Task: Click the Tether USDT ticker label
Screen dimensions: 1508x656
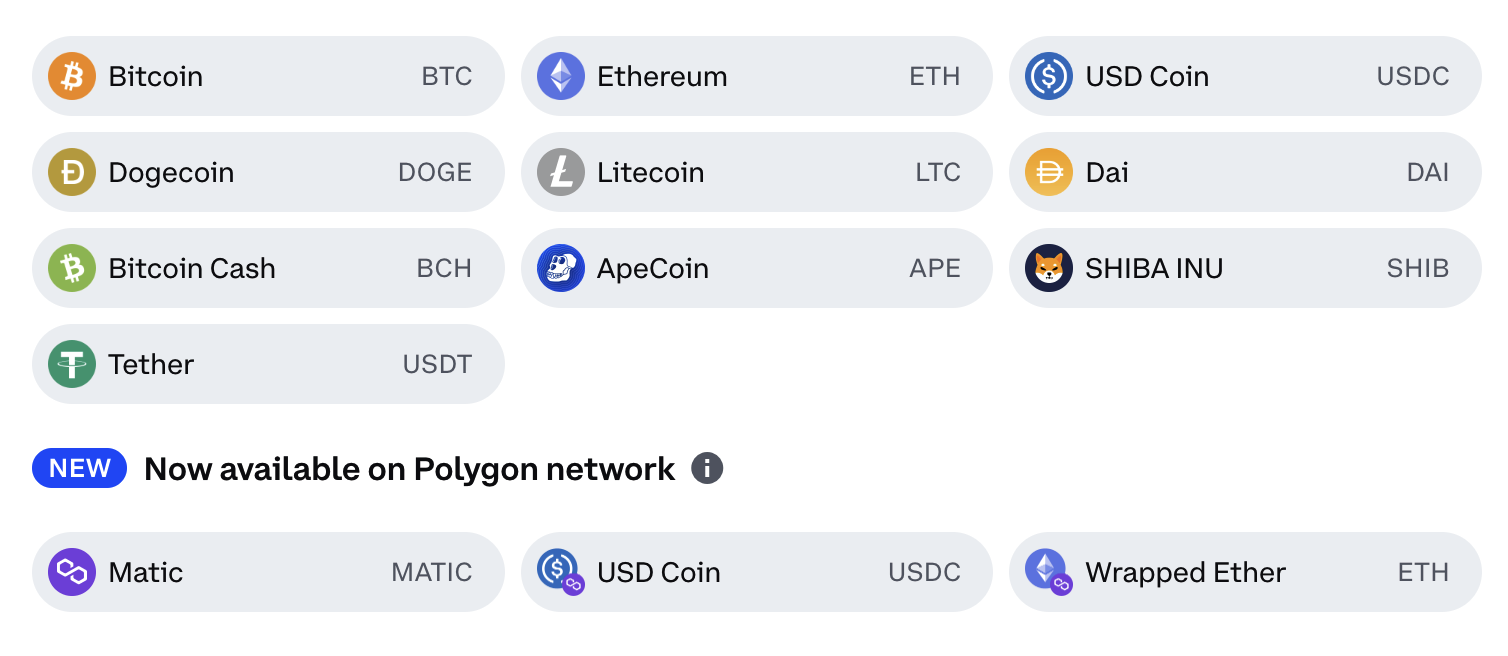Action: (x=437, y=364)
